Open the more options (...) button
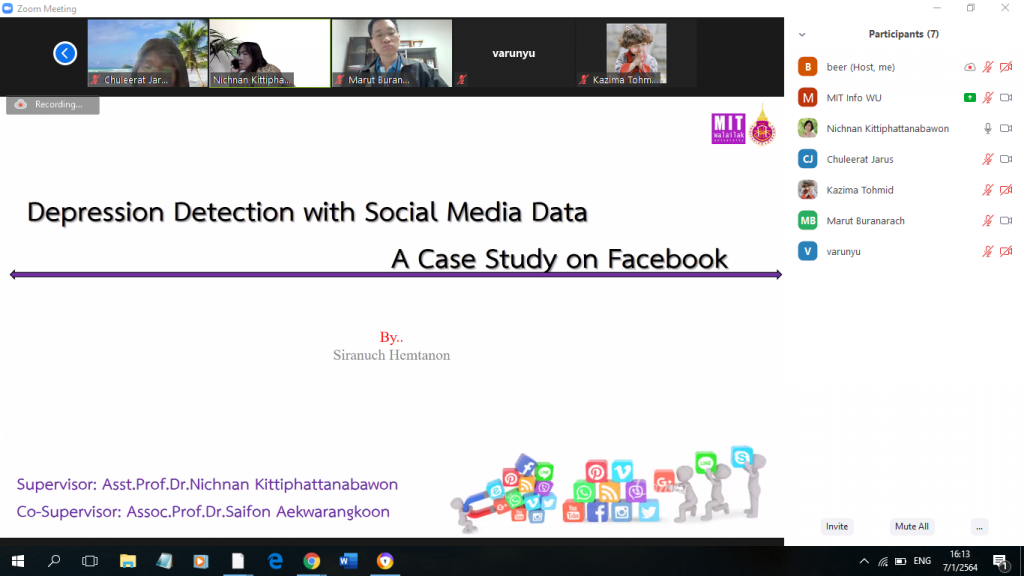 coord(979,526)
